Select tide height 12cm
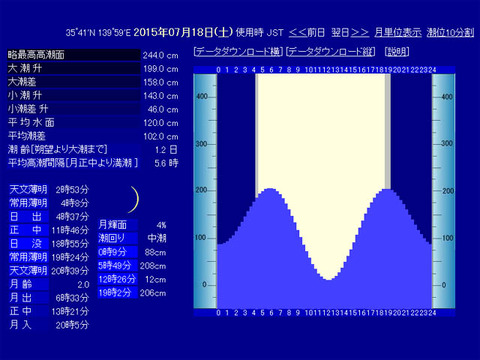480x360 pixels. click(x=155, y=279)
